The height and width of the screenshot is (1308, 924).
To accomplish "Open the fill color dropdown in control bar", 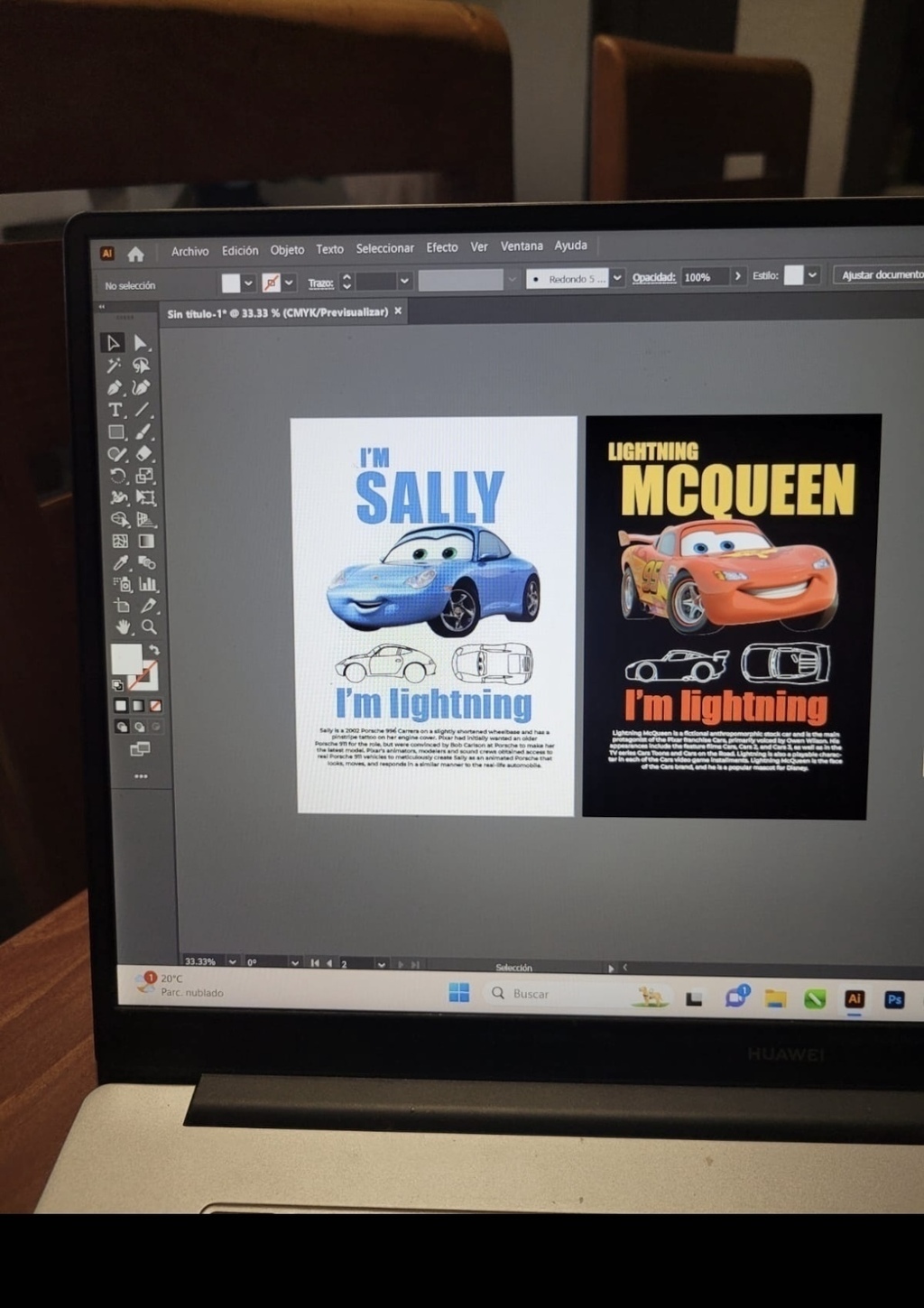I will pyautogui.click(x=248, y=283).
